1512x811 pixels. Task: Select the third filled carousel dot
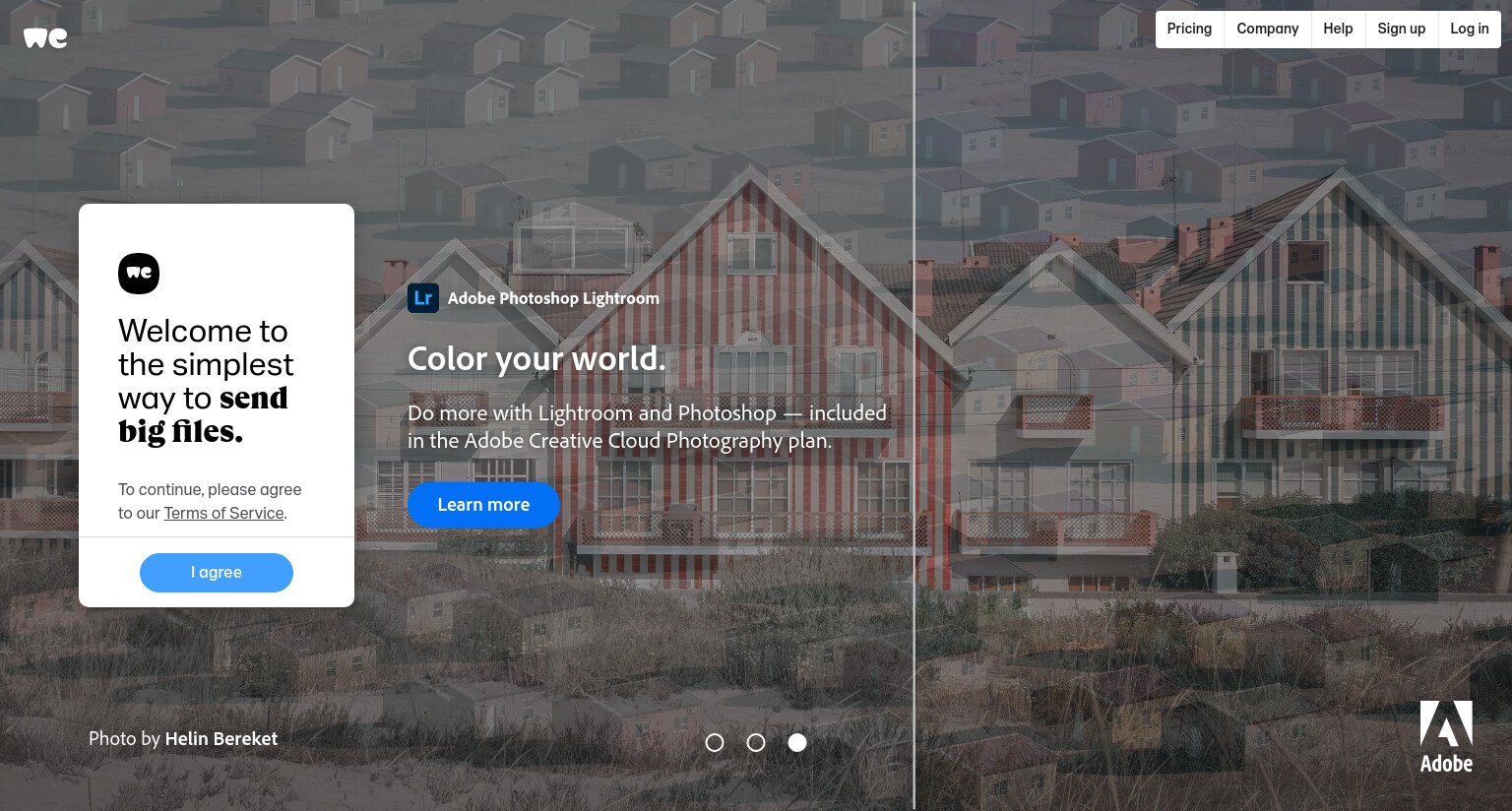tap(797, 743)
